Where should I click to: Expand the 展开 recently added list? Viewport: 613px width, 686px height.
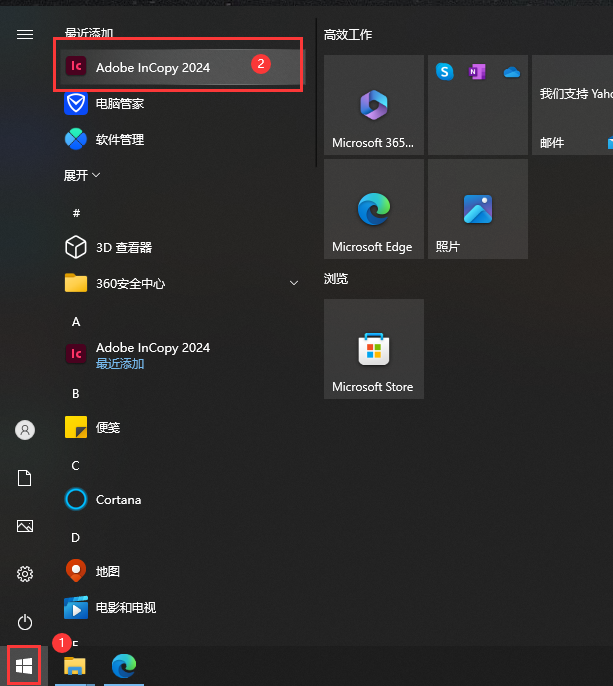(82, 175)
